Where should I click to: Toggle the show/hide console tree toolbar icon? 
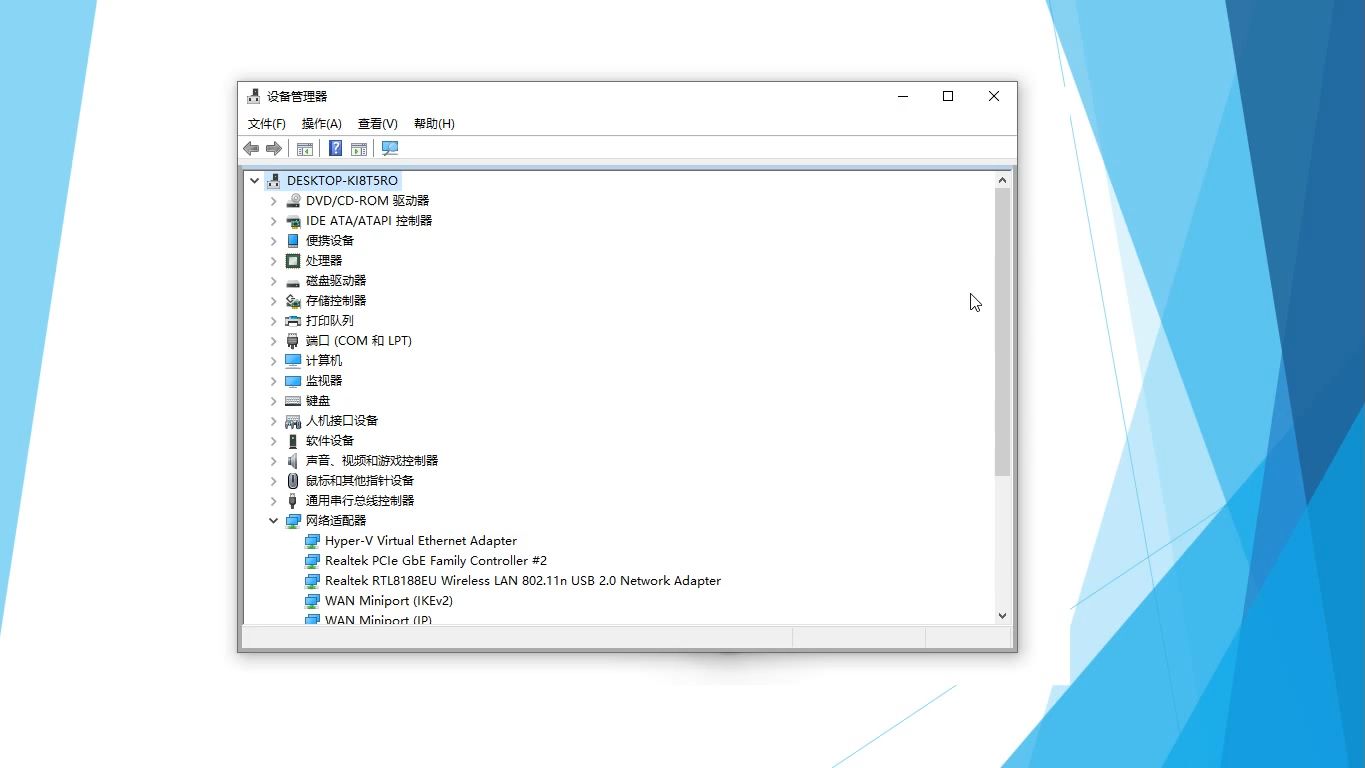pyautogui.click(x=305, y=149)
